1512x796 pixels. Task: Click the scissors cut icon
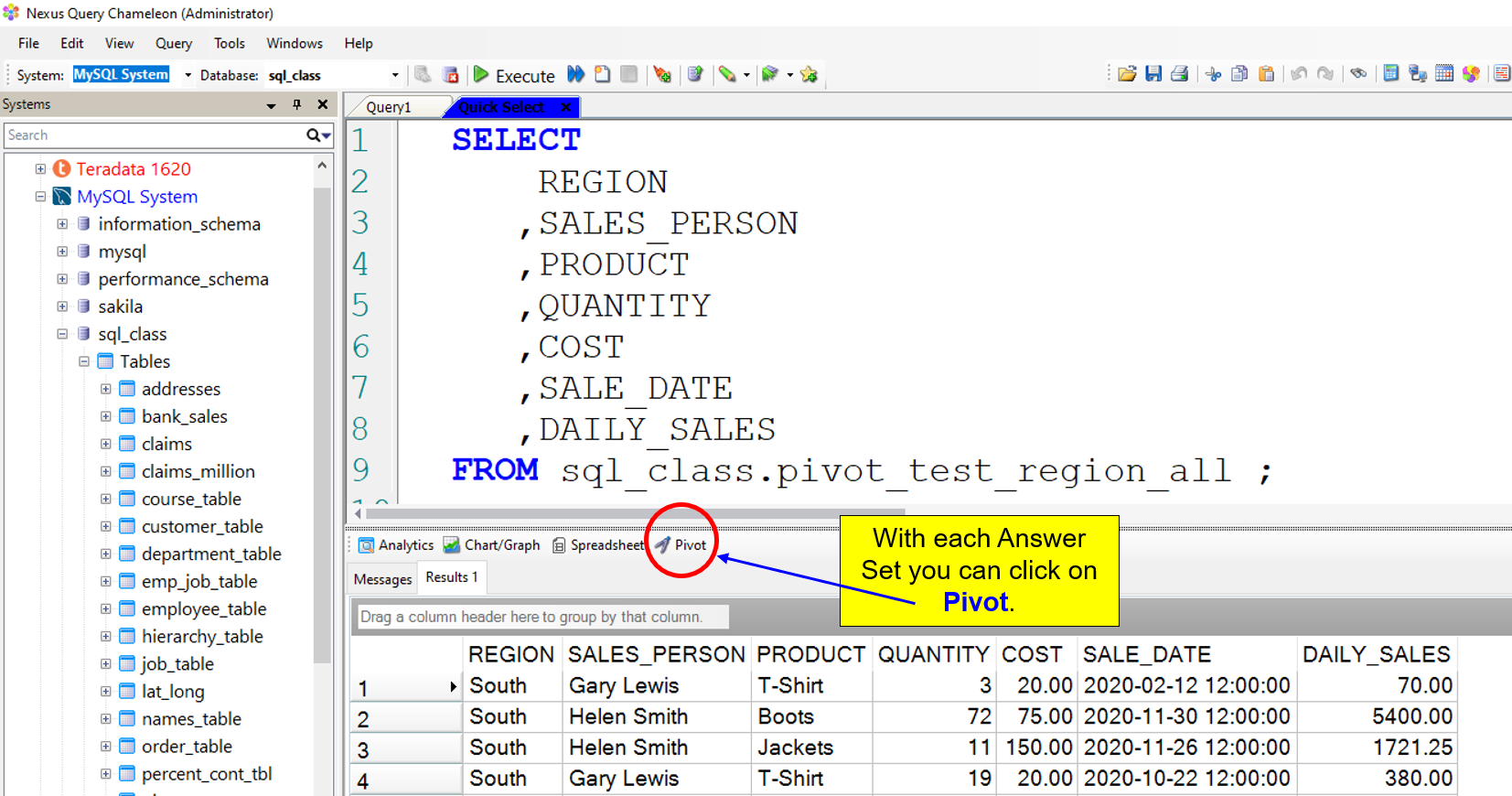[x=1213, y=74]
